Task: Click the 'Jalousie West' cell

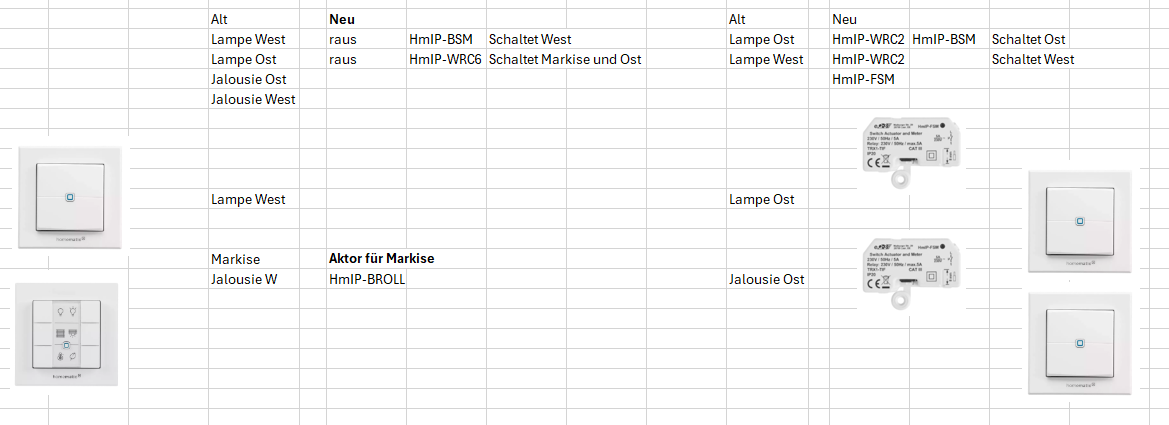Action: (254, 99)
